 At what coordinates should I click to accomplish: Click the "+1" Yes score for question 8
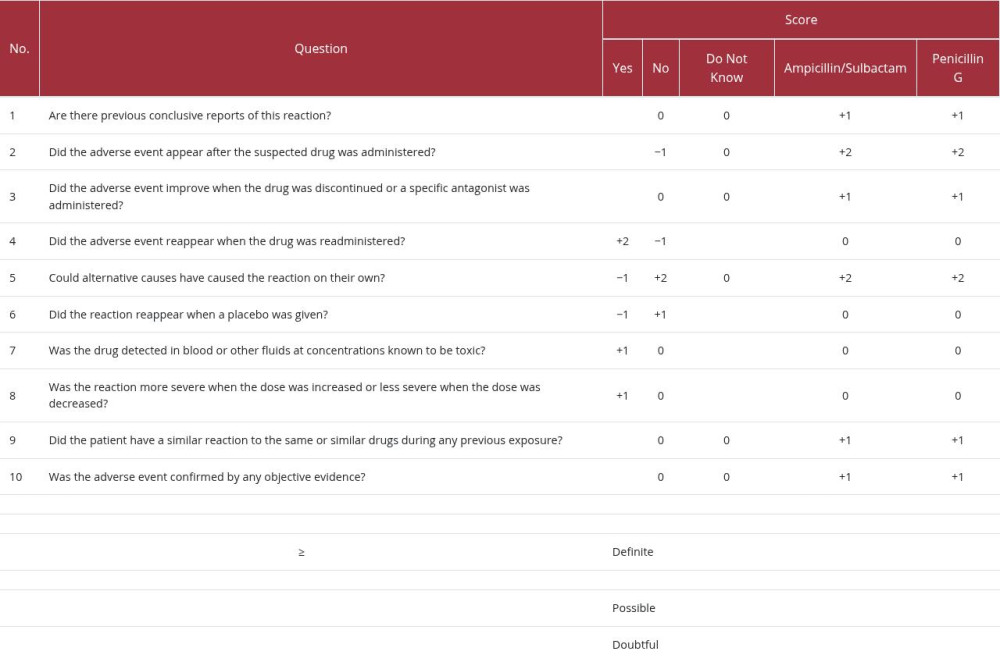[622, 395]
